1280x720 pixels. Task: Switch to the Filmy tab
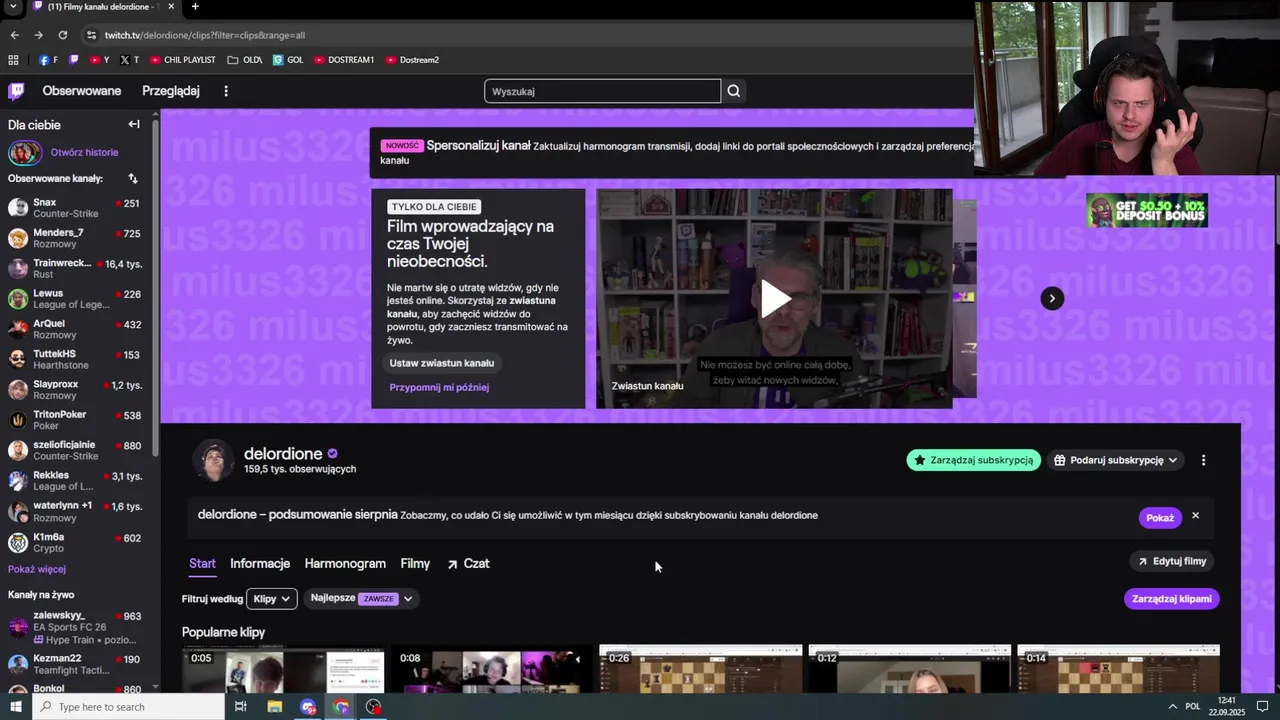[x=415, y=564]
